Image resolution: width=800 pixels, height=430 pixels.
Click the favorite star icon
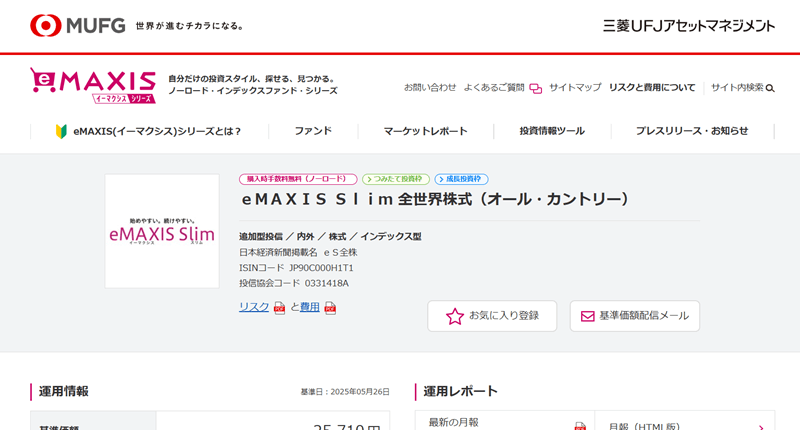455,316
